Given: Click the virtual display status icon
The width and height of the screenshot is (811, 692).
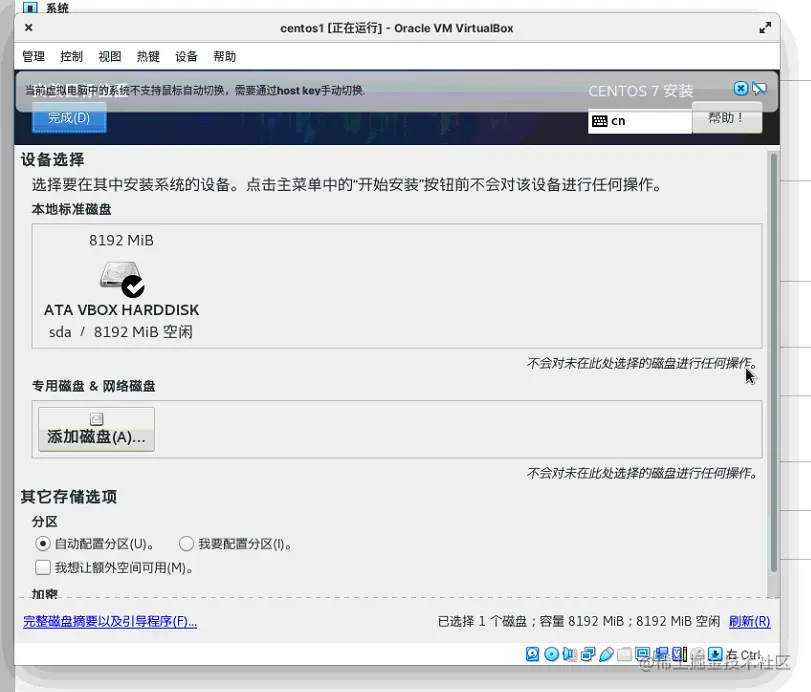Looking at the screenshot, I should [x=642, y=654].
